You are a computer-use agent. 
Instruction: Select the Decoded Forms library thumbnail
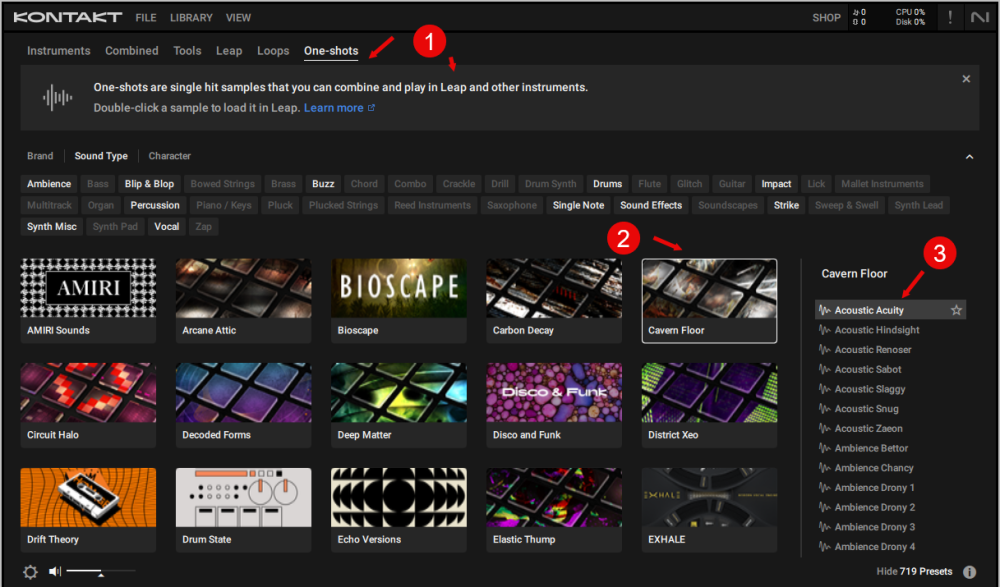(x=244, y=405)
